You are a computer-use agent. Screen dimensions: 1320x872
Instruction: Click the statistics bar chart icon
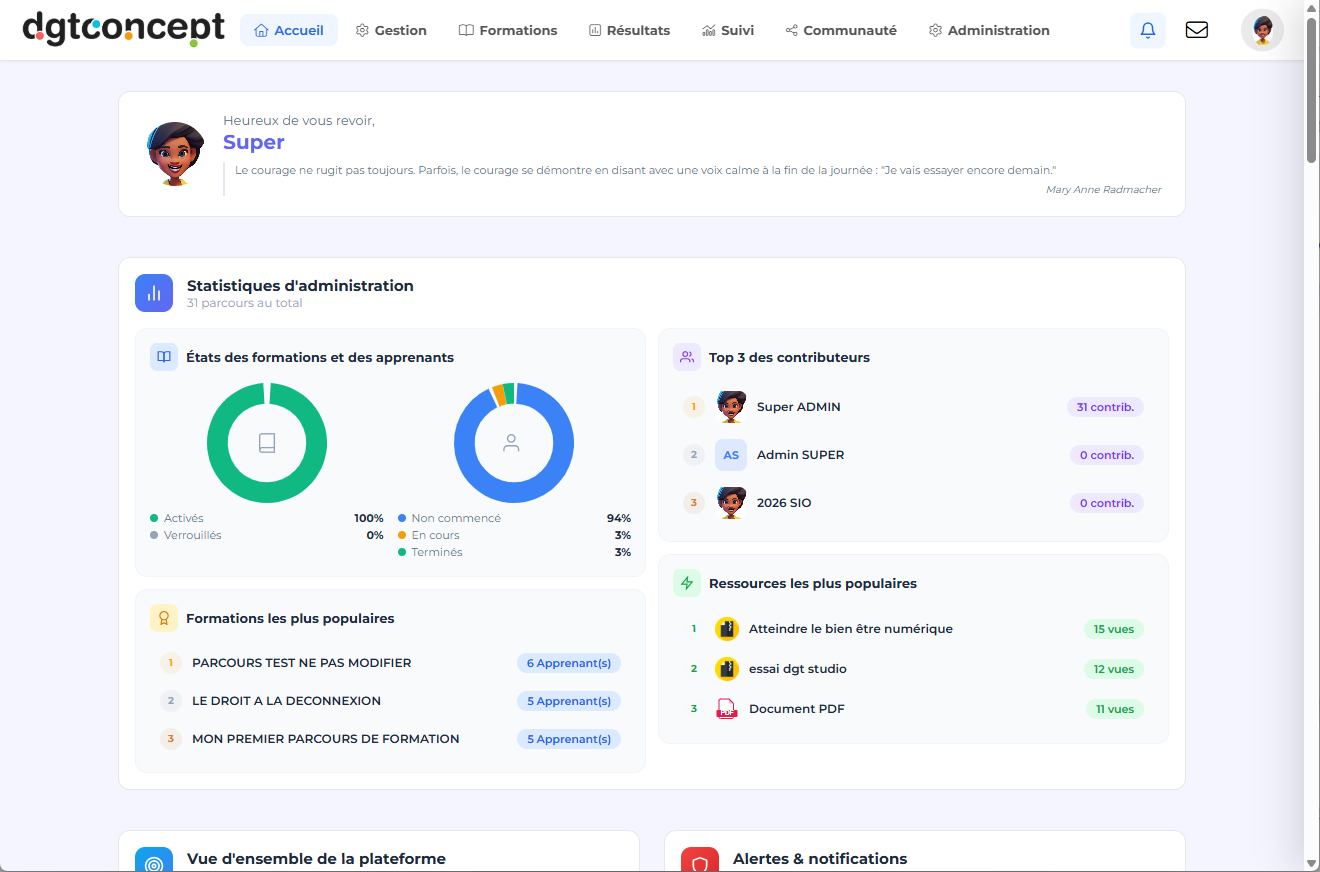tap(154, 293)
